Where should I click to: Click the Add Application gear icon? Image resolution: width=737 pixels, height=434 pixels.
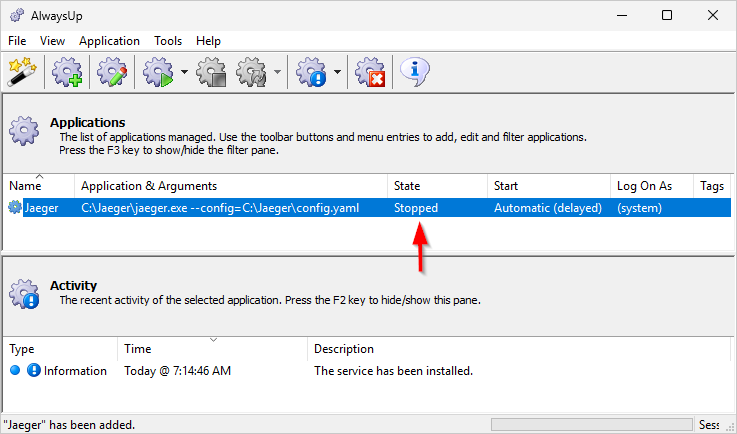(67, 72)
